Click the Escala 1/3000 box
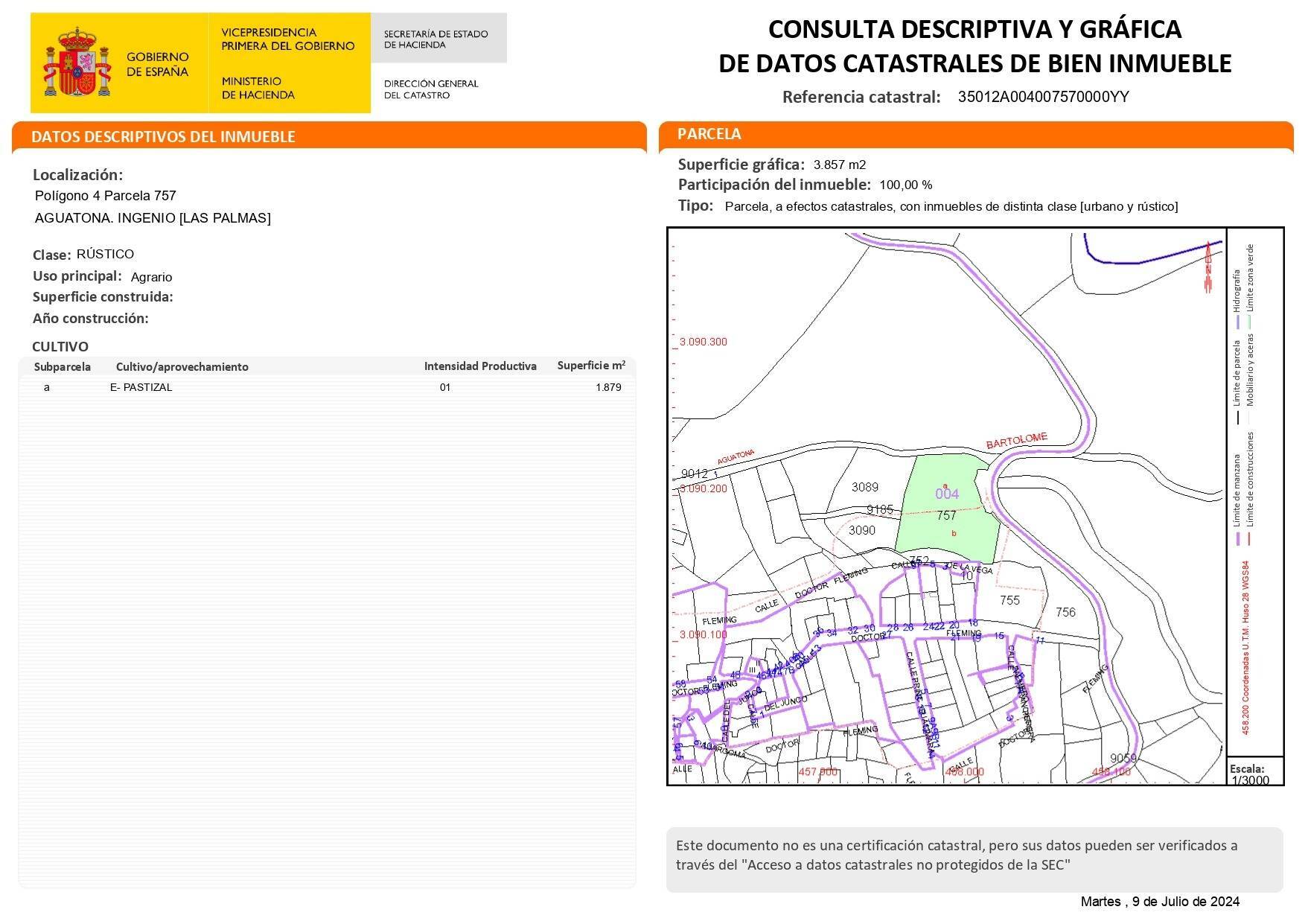The width and height of the screenshot is (1308, 924). tap(1254, 774)
